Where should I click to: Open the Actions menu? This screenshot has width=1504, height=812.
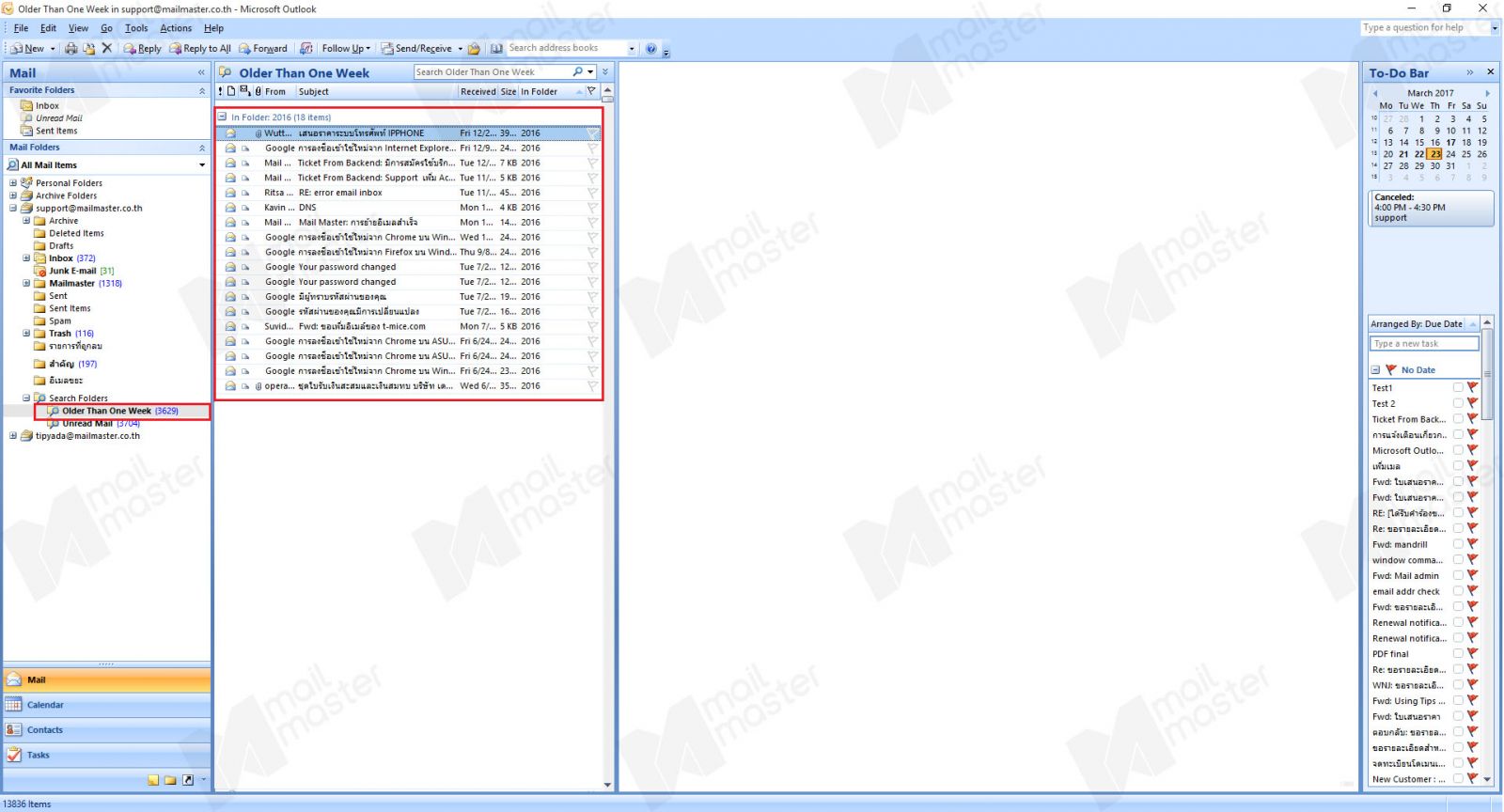(x=176, y=28)
